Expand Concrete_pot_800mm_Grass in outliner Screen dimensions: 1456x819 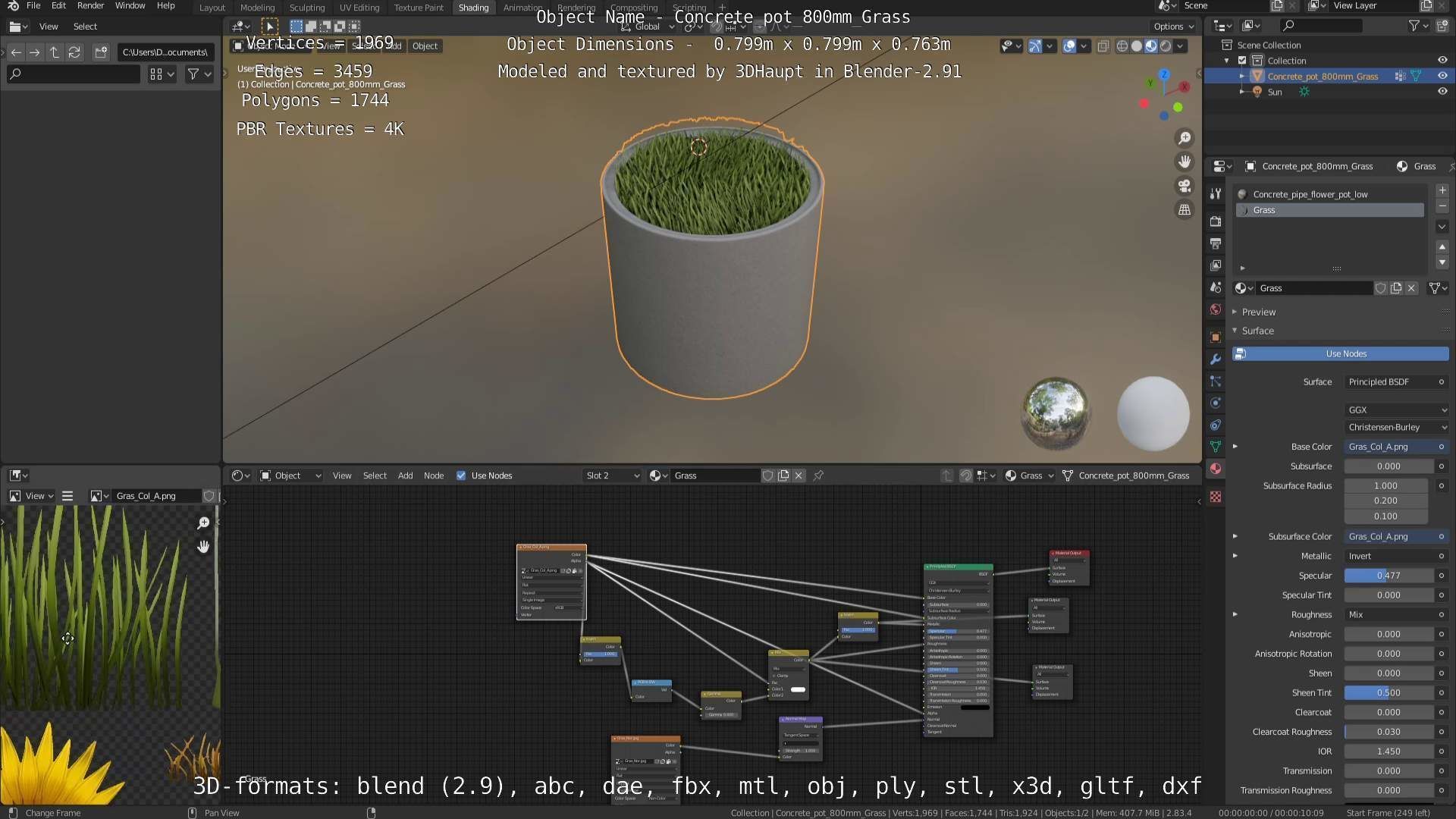coord(1241,76)
